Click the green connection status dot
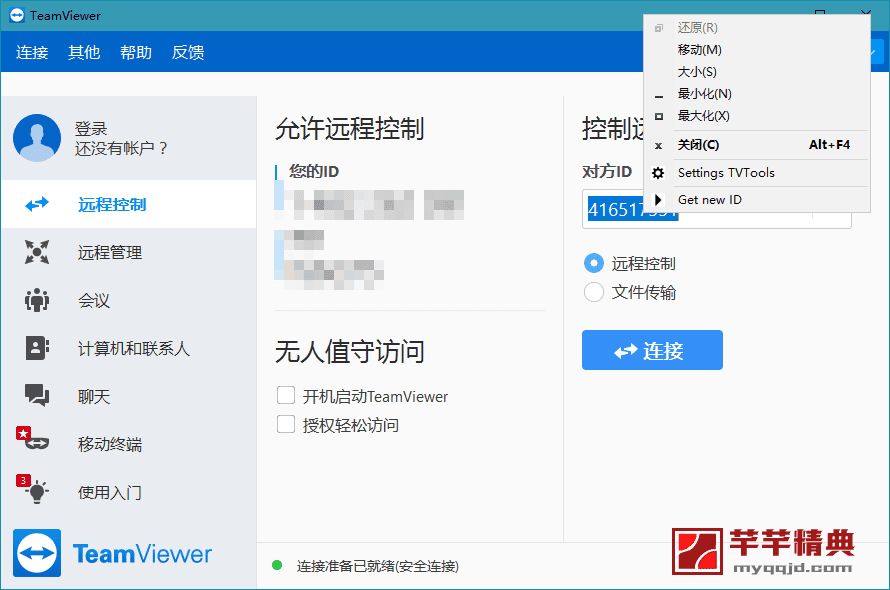This screenshot has width=890, height=590. 277,565
